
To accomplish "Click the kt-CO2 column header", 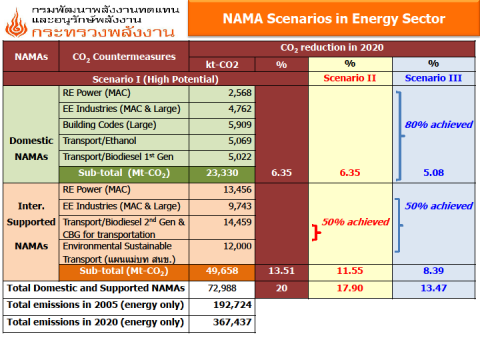I will point(222,64).
